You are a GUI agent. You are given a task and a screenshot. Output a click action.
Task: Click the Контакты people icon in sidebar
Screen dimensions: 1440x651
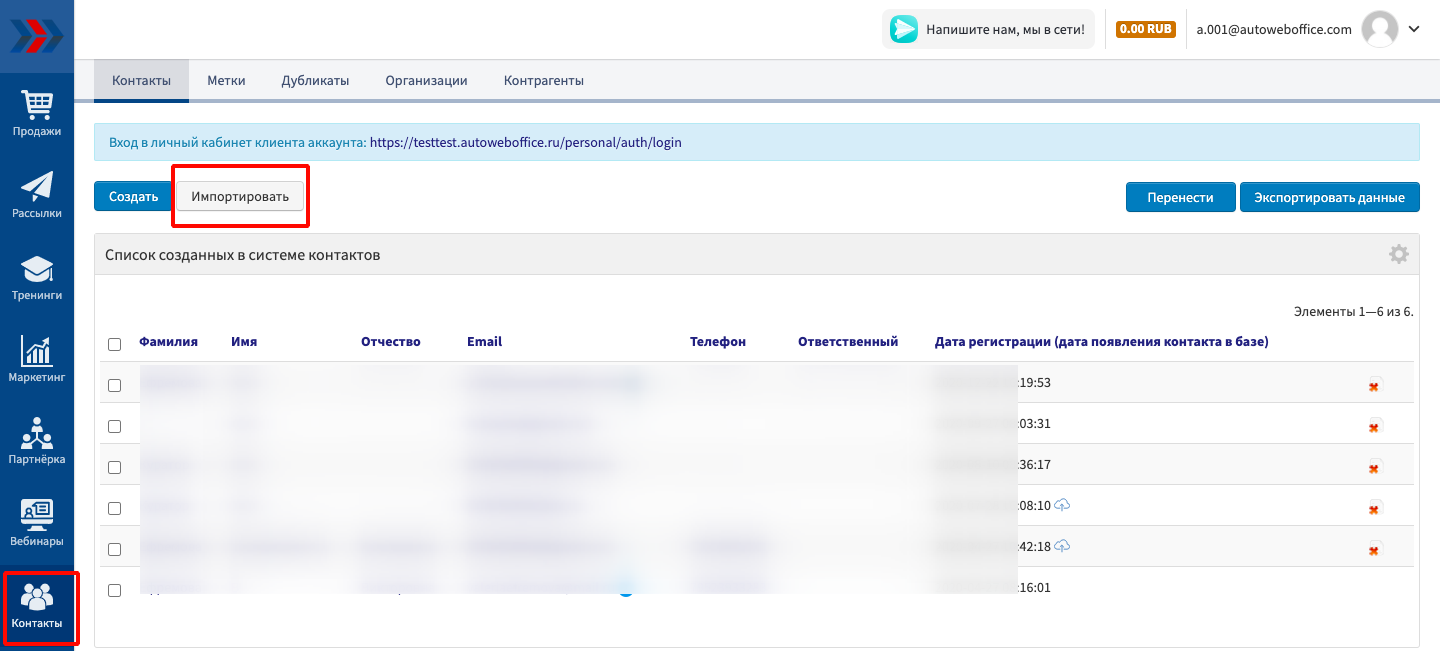click(x=37, y=606)
